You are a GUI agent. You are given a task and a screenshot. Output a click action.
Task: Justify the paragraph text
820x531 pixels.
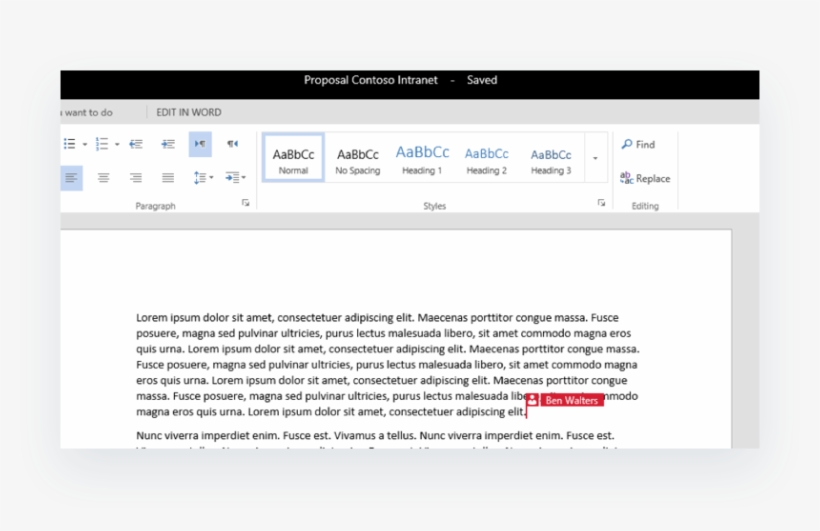[x=168, y=178]
